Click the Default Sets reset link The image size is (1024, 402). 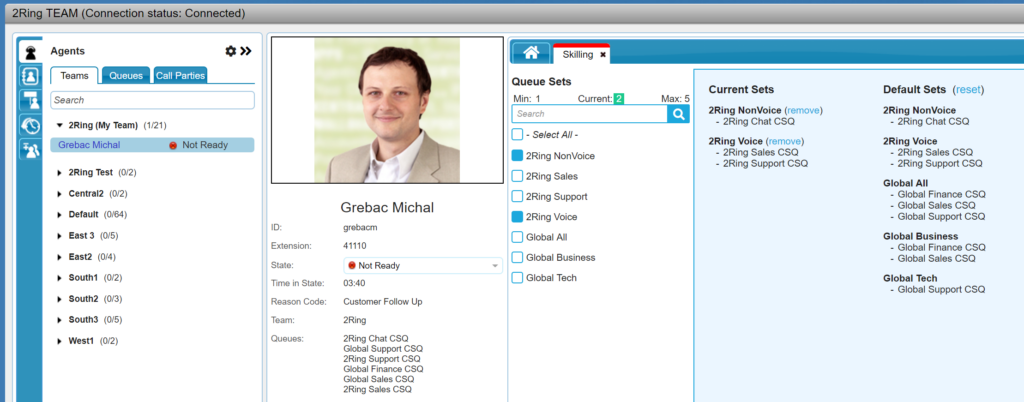(969, 90)
